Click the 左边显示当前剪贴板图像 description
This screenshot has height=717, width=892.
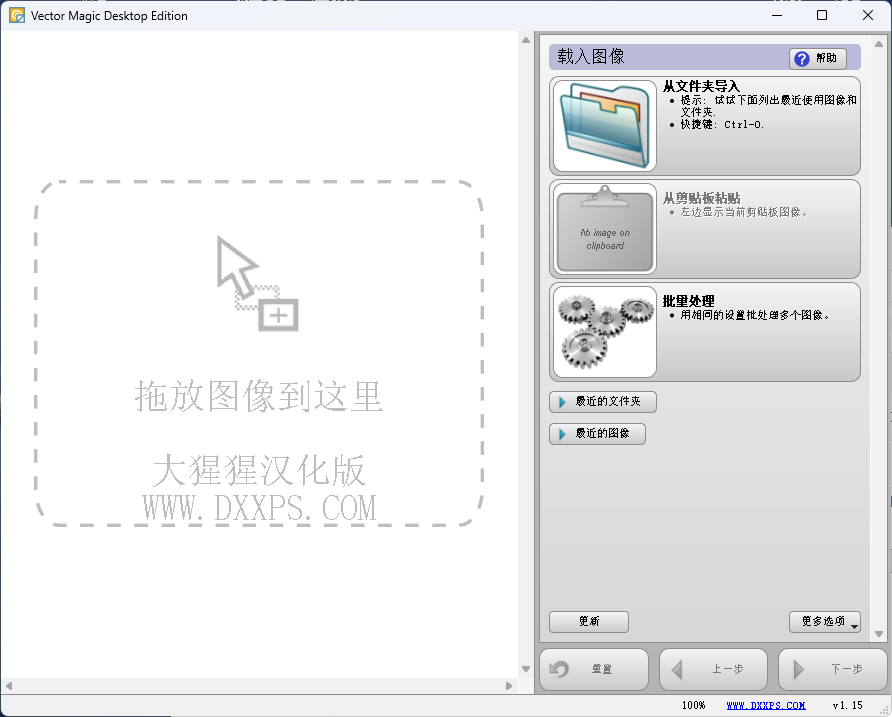744,212
